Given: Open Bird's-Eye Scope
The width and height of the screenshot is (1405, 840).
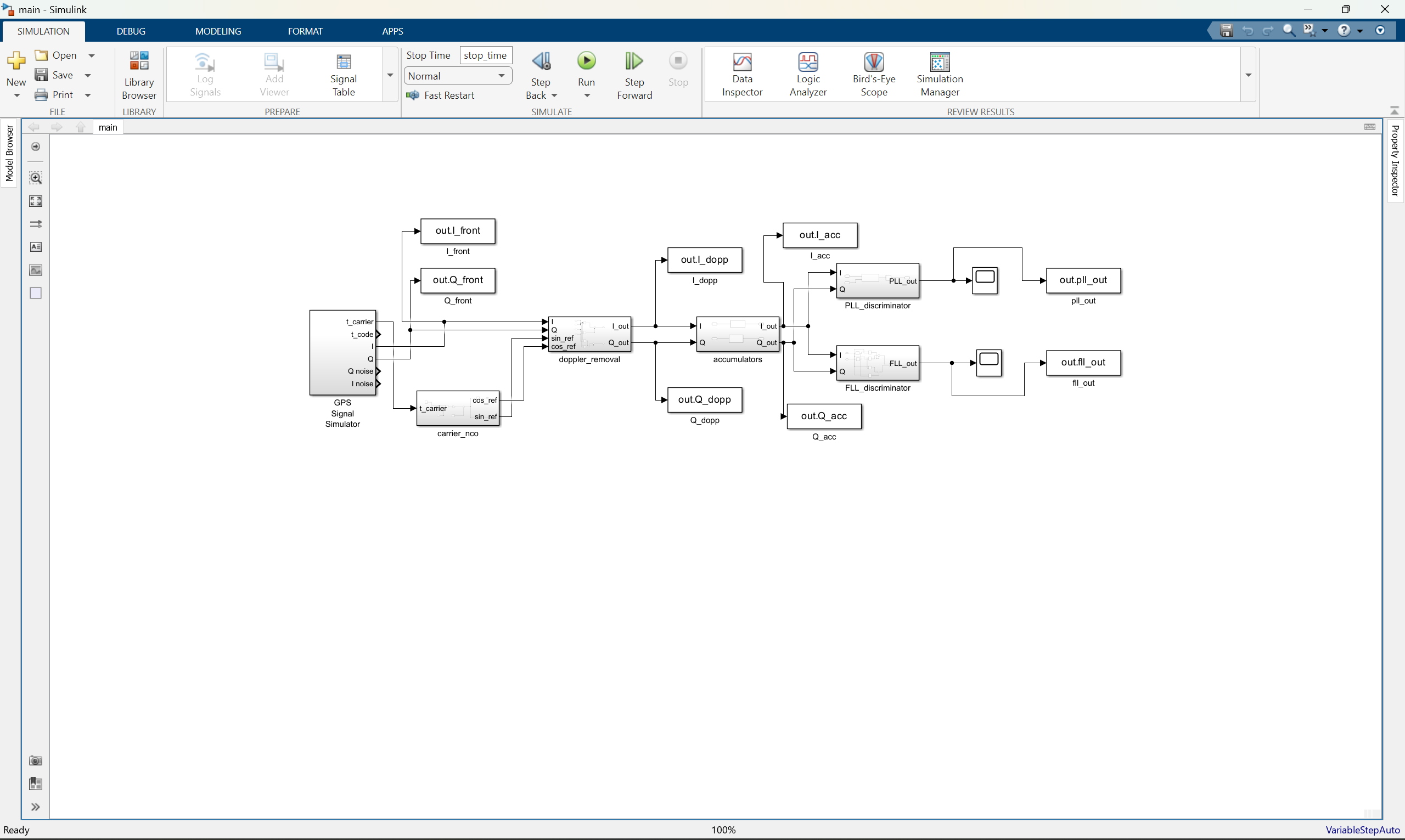Looking at the screenshot, I should (873, 75).
